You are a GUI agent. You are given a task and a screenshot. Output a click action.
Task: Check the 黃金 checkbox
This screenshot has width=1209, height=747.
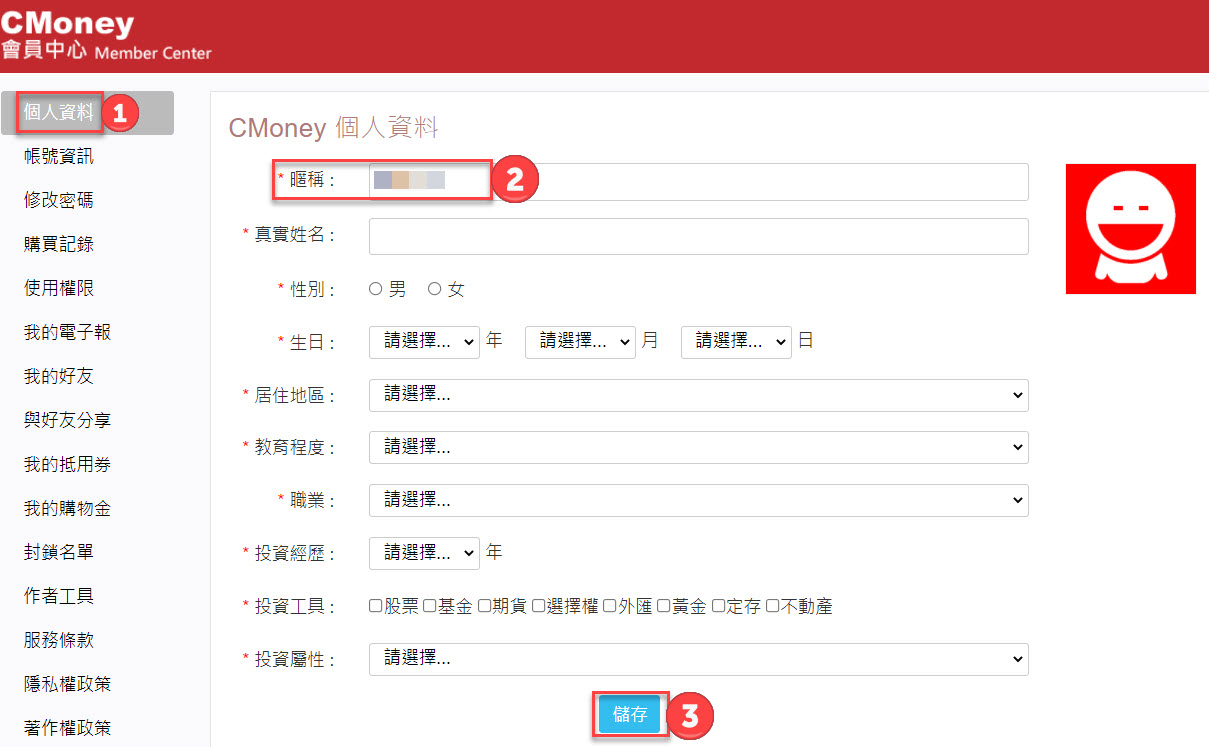point(664,606)
